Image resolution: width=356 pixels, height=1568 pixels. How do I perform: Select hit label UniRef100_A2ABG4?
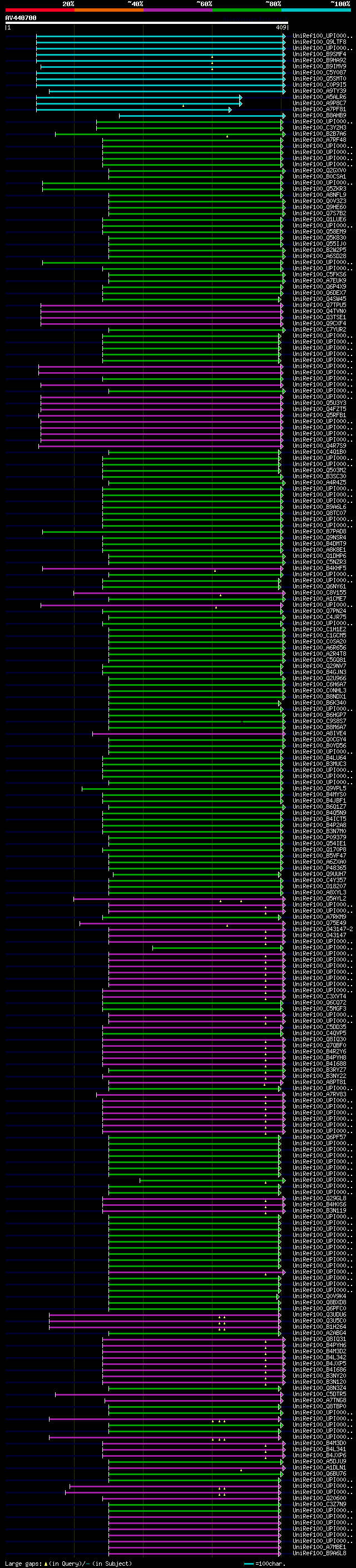(x=319, y=1332)
